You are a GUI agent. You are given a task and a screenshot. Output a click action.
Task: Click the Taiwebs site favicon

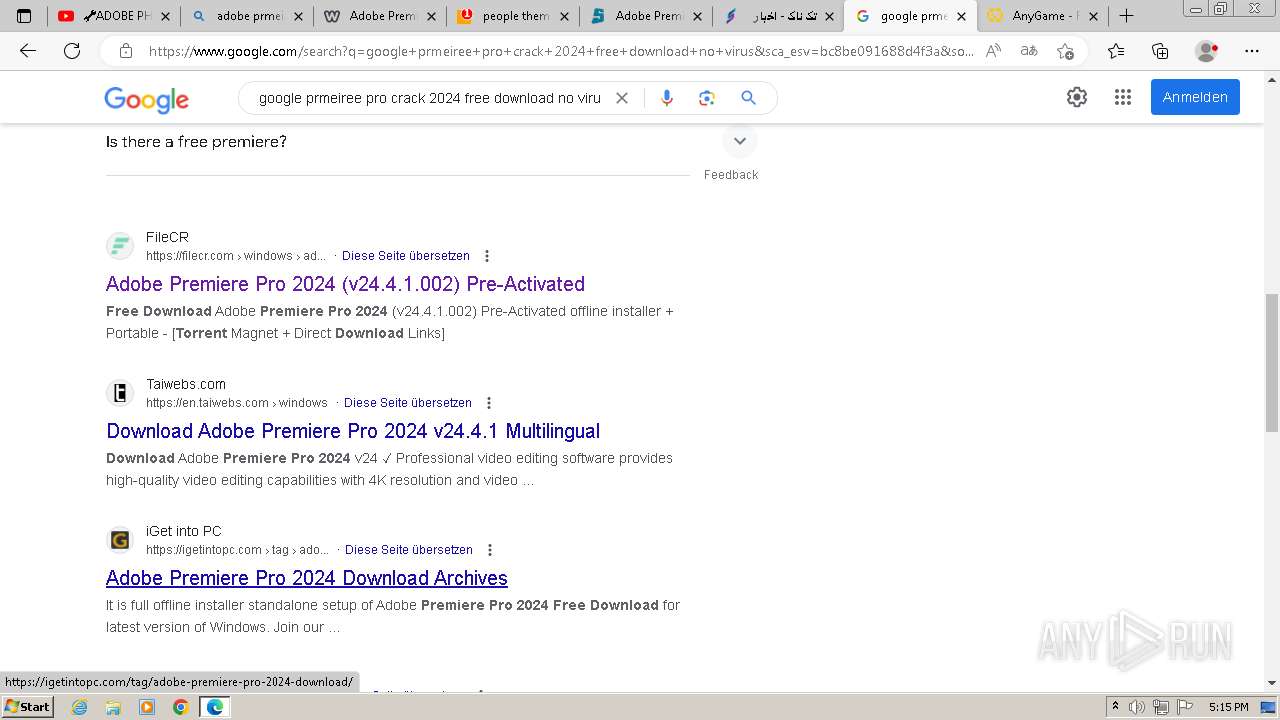click(x=120, y=393)
